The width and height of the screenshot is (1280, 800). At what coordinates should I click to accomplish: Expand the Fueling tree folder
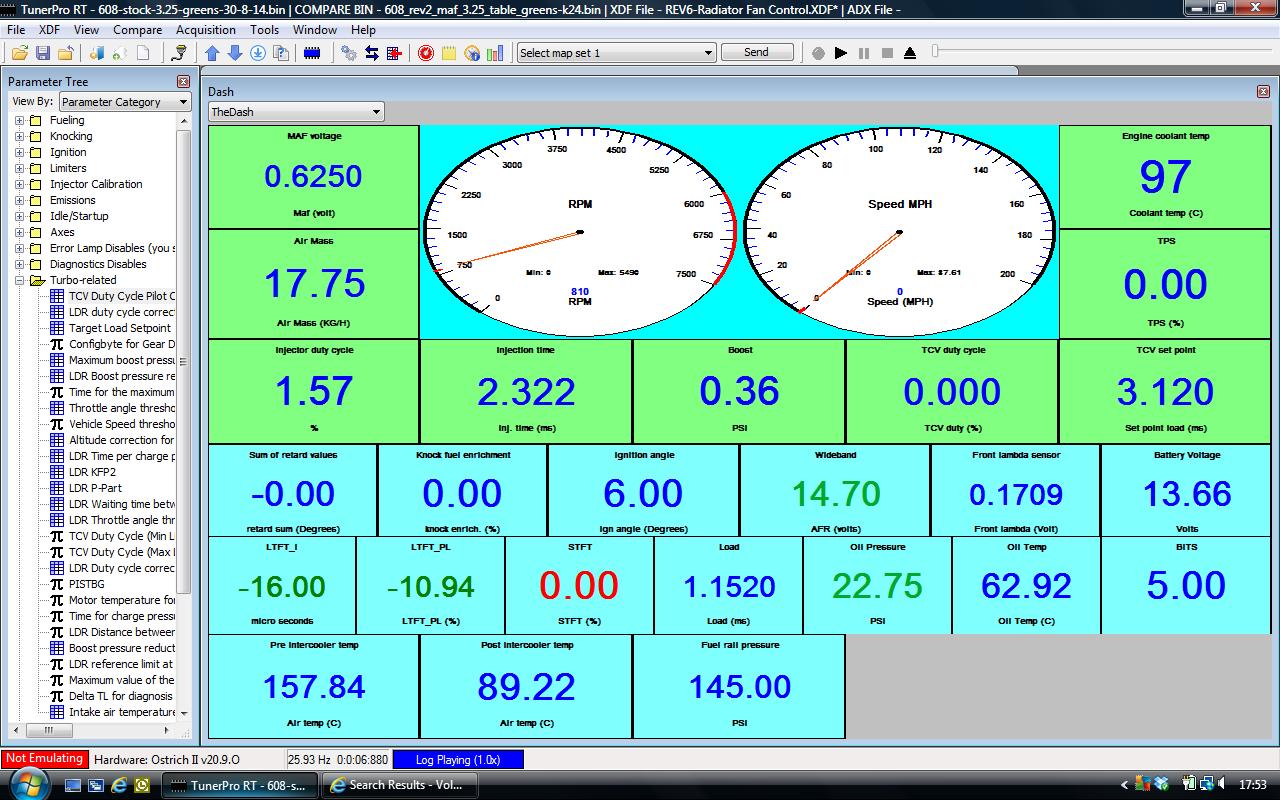click(19, 120)
